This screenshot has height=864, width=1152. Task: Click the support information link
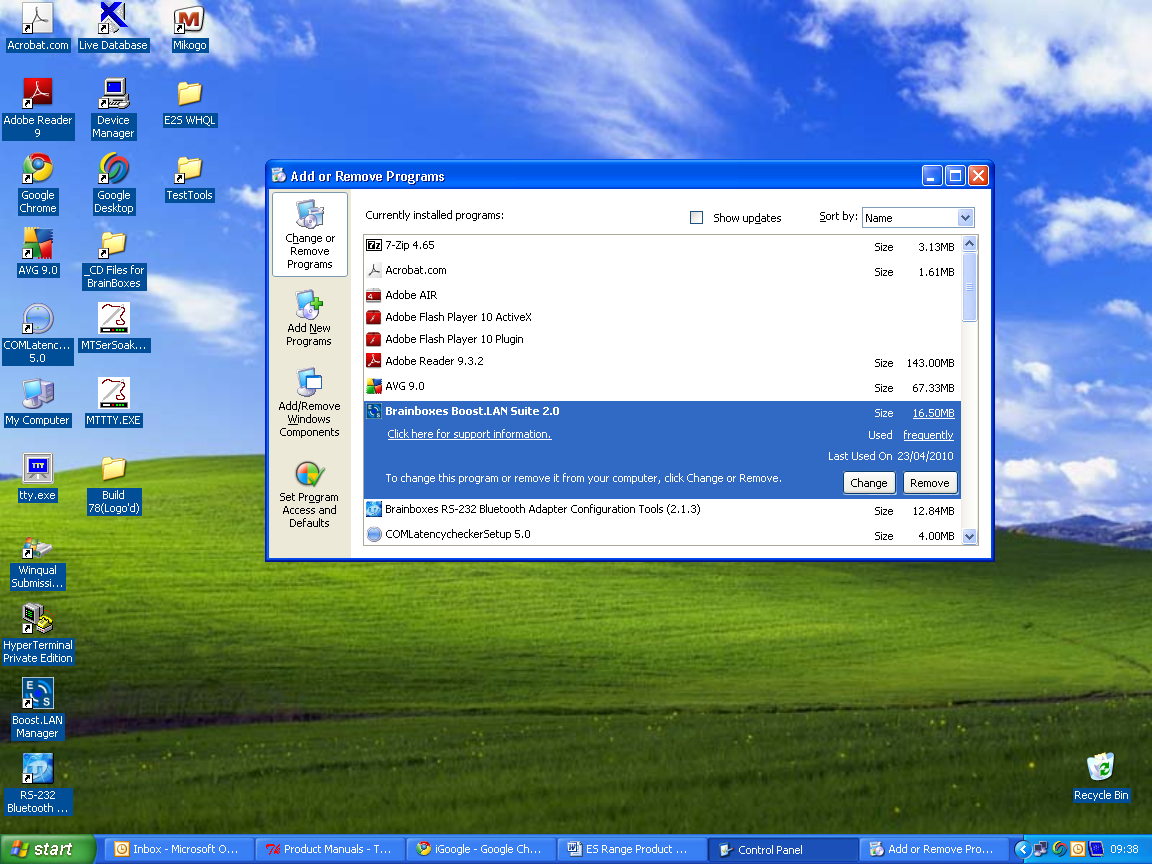point(468,434)
